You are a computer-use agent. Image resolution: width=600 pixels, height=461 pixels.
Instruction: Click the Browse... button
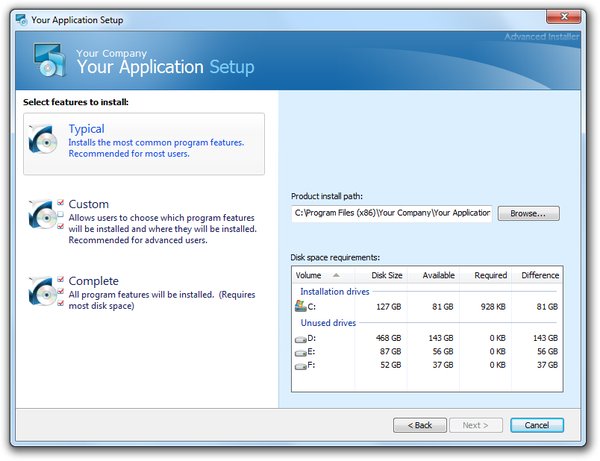(528, 213)
